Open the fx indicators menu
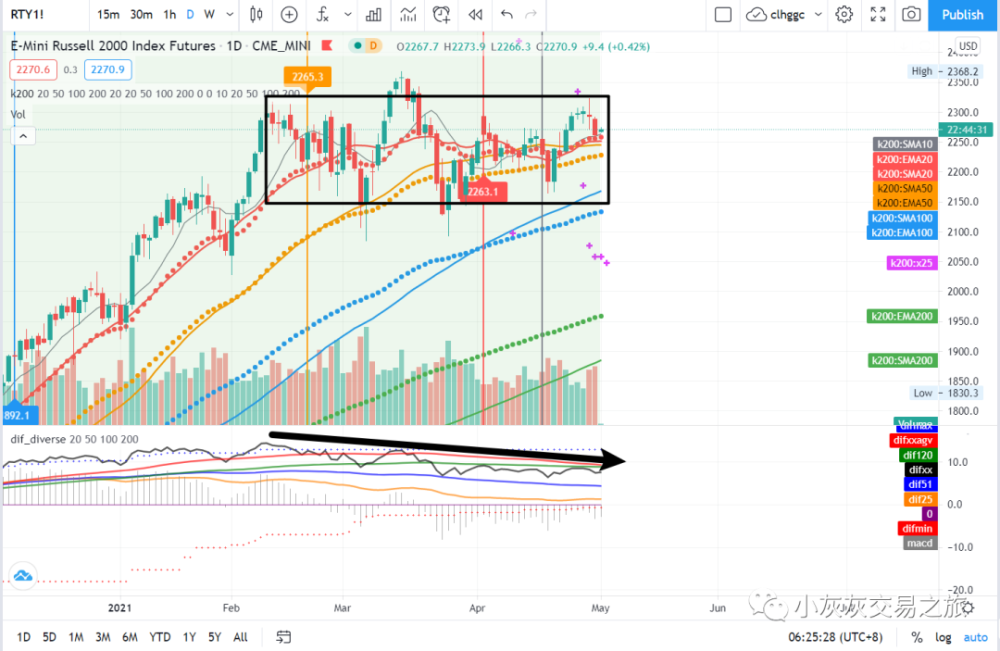The height and width of the screenshot is (651, 1000). [x=323, y=14]
